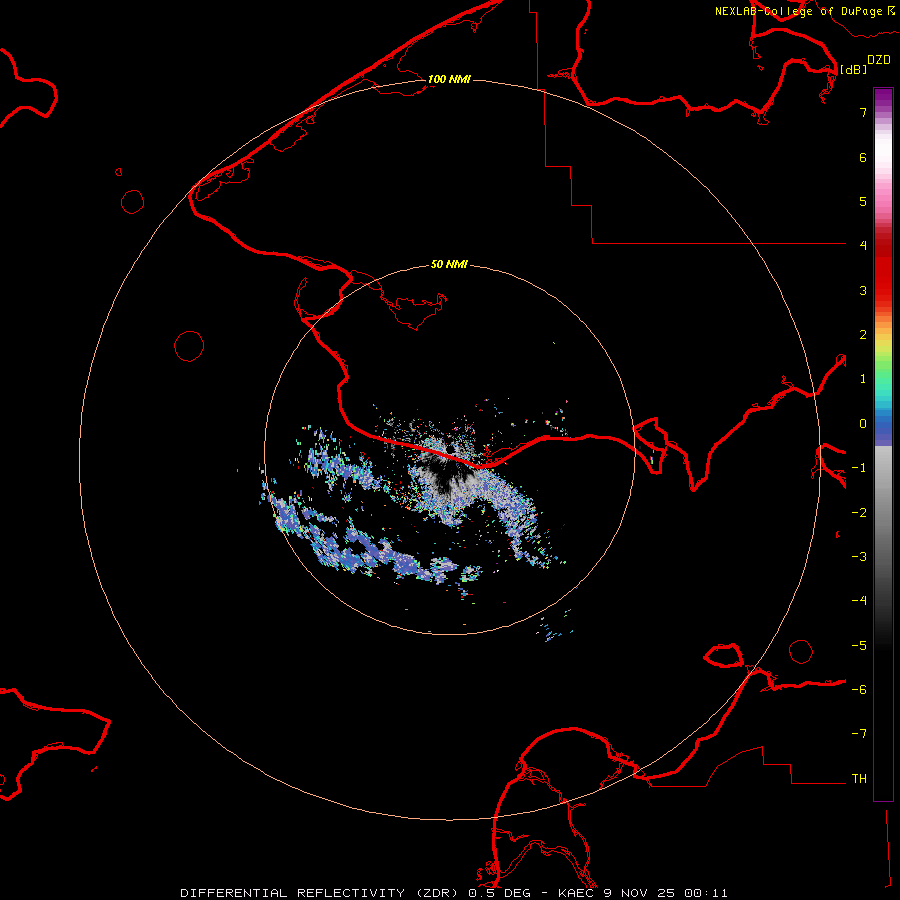Click the small red circle marker inside the 100 NMI ring
Image resolution: width=900 pixels, height=900 pixels.
click(x=189, y=346)
